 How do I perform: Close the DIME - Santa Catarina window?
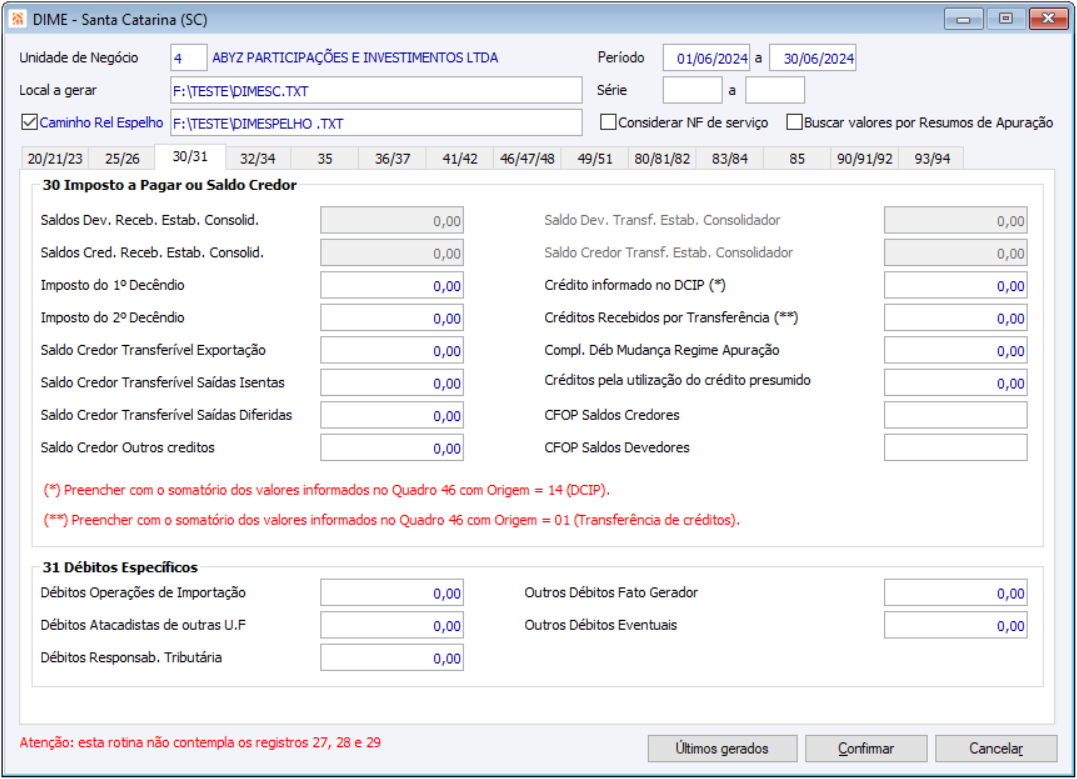(1048, 19)
